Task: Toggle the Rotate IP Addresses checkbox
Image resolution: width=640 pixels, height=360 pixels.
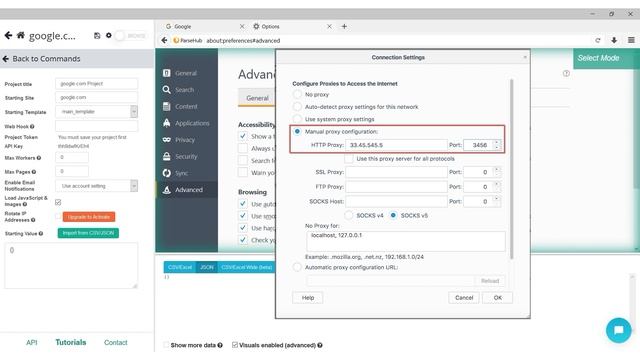Action: [58, 216]
